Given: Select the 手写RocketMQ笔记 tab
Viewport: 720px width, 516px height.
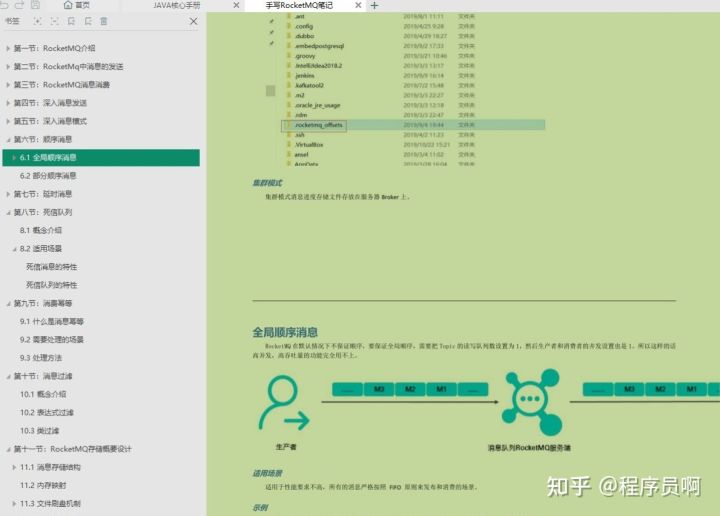Looking at the screenshot, I should click(x=299, y=5).
